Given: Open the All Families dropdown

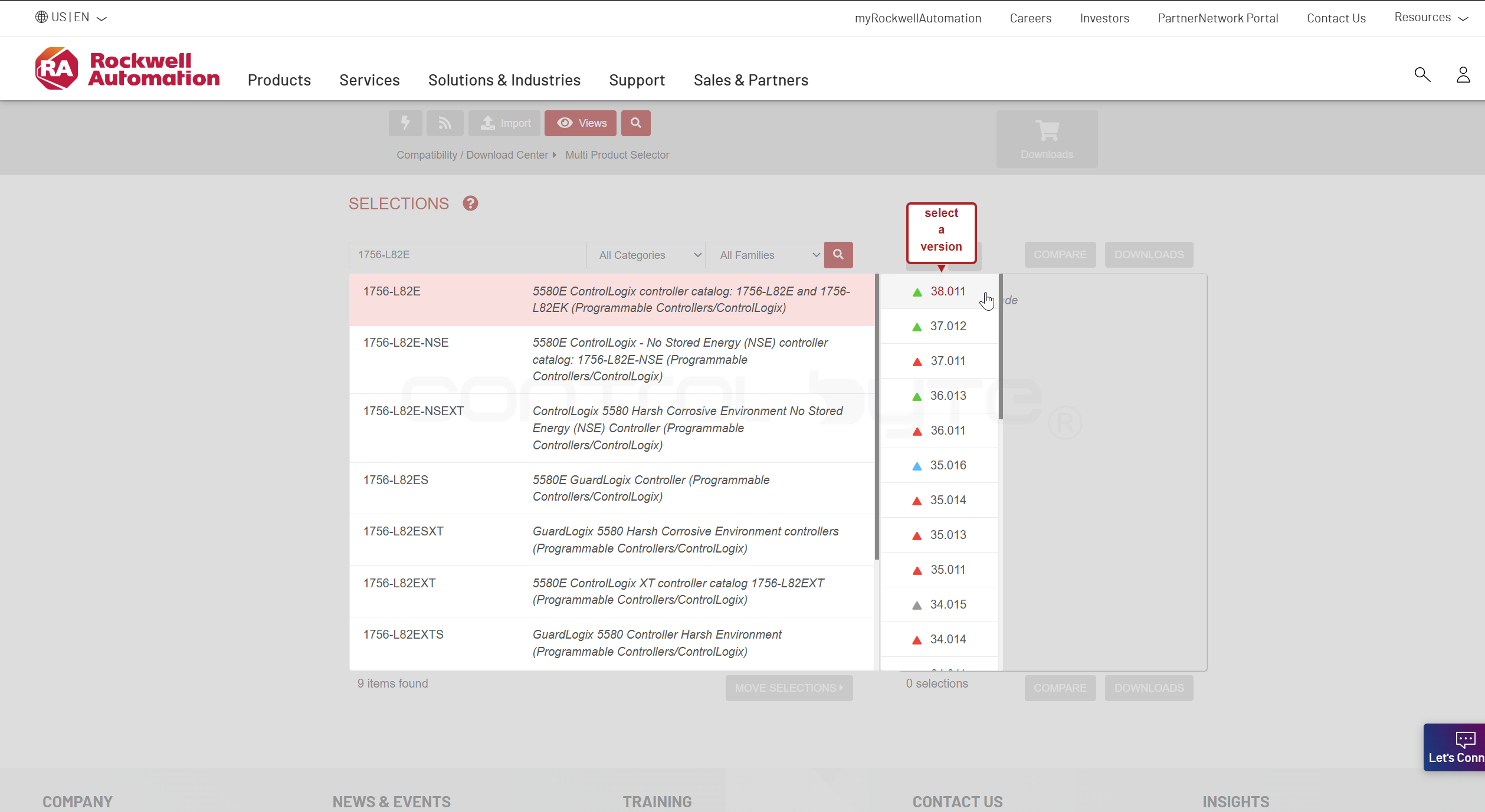Looking at the screenshot, I should click(765, 255).
